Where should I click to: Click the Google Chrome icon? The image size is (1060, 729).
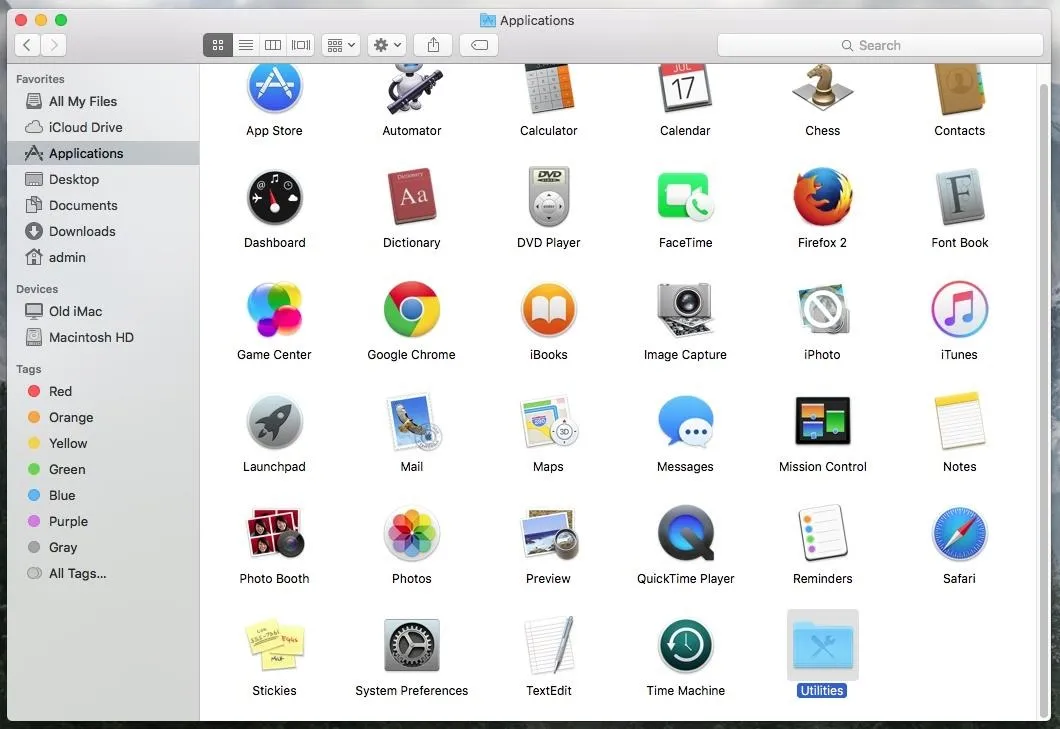coord(412,309)
